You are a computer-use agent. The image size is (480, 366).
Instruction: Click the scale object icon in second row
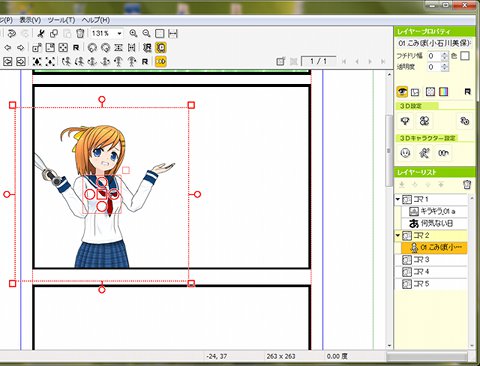point(37,48)
